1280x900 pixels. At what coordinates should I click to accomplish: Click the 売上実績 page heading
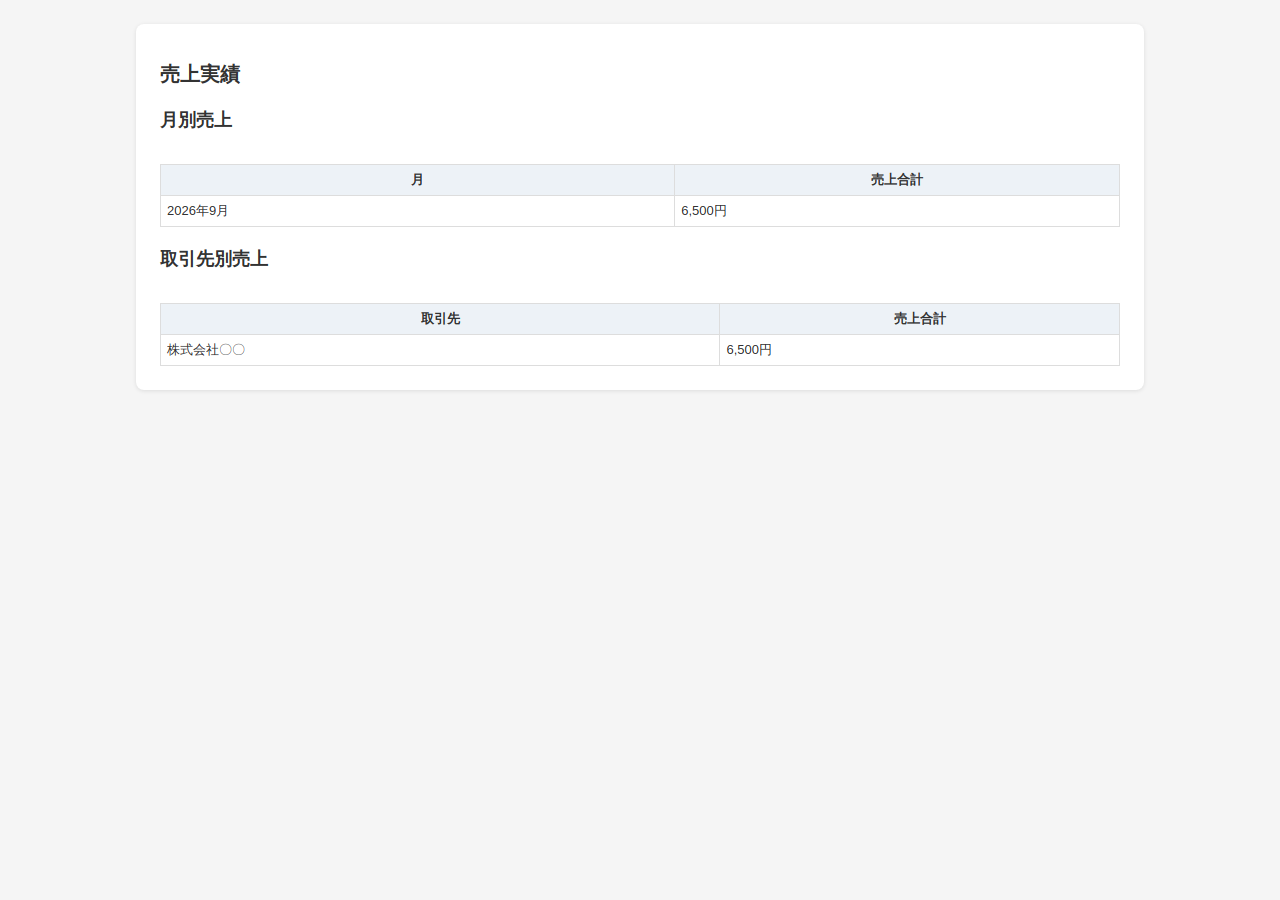pyautogui.click(x=200, y=74)
